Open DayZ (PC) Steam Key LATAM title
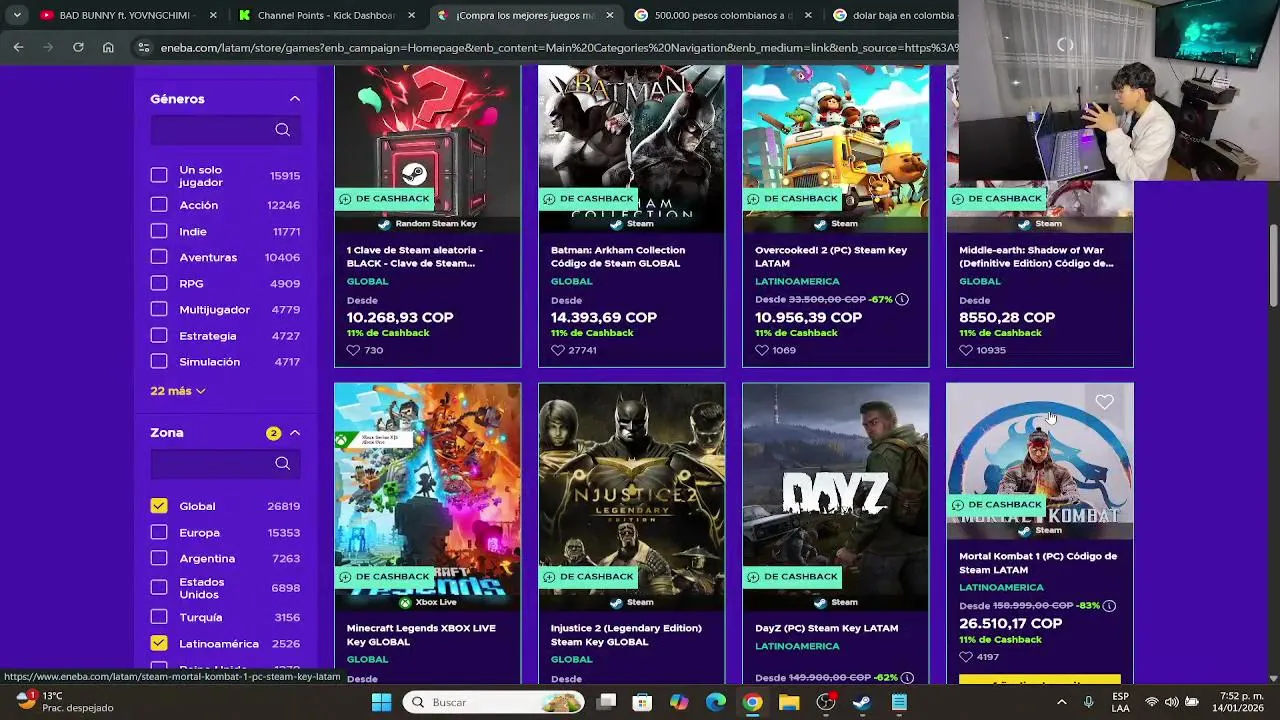The width and height of the screenshot is (1280, 720). [826, 628]
